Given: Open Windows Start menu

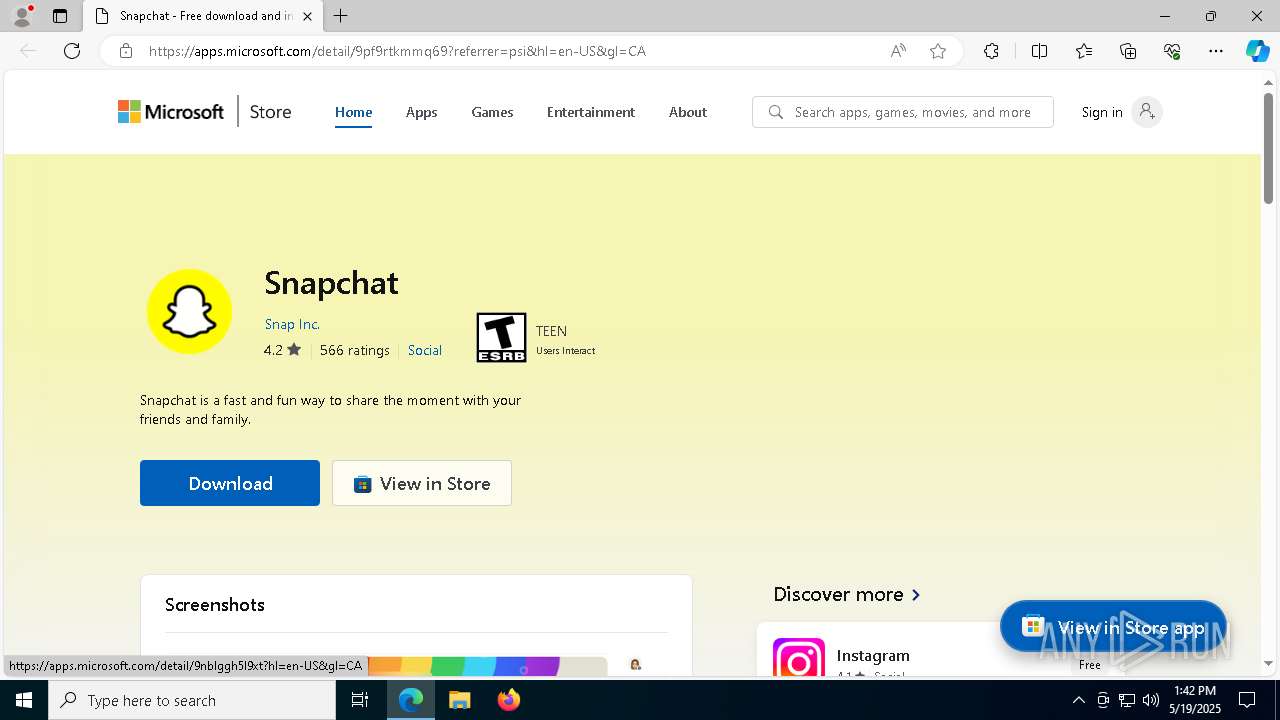Looking at the screenshot, I should [x=24, y=700].
